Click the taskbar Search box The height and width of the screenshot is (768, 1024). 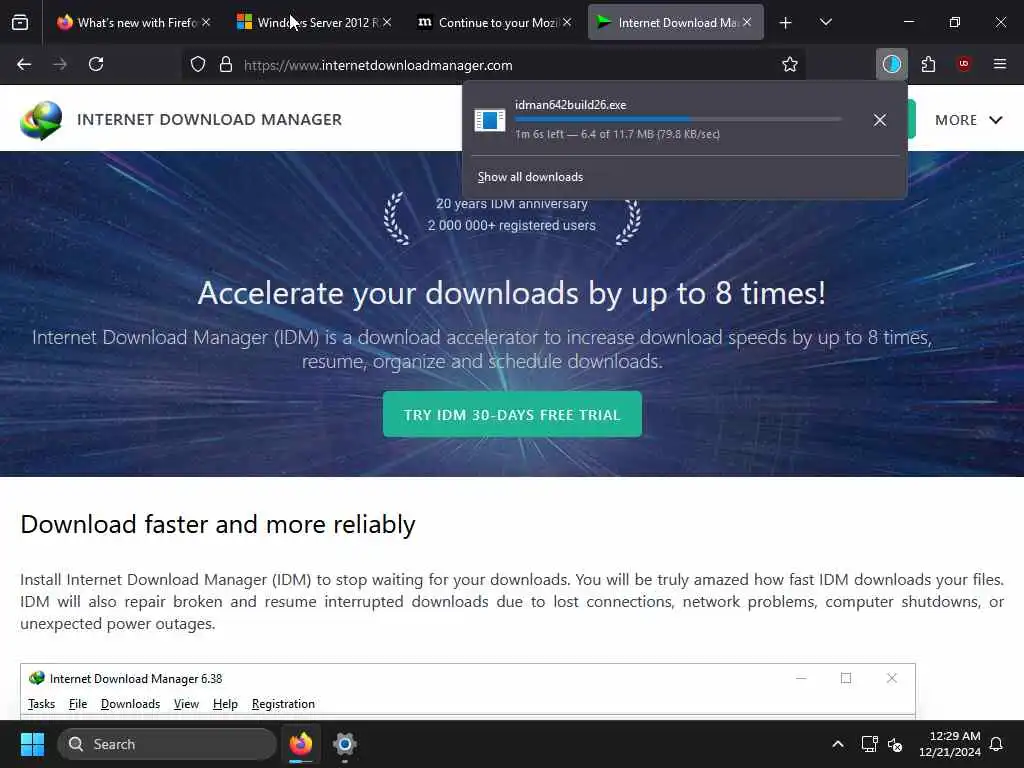(x=167, y=744)
